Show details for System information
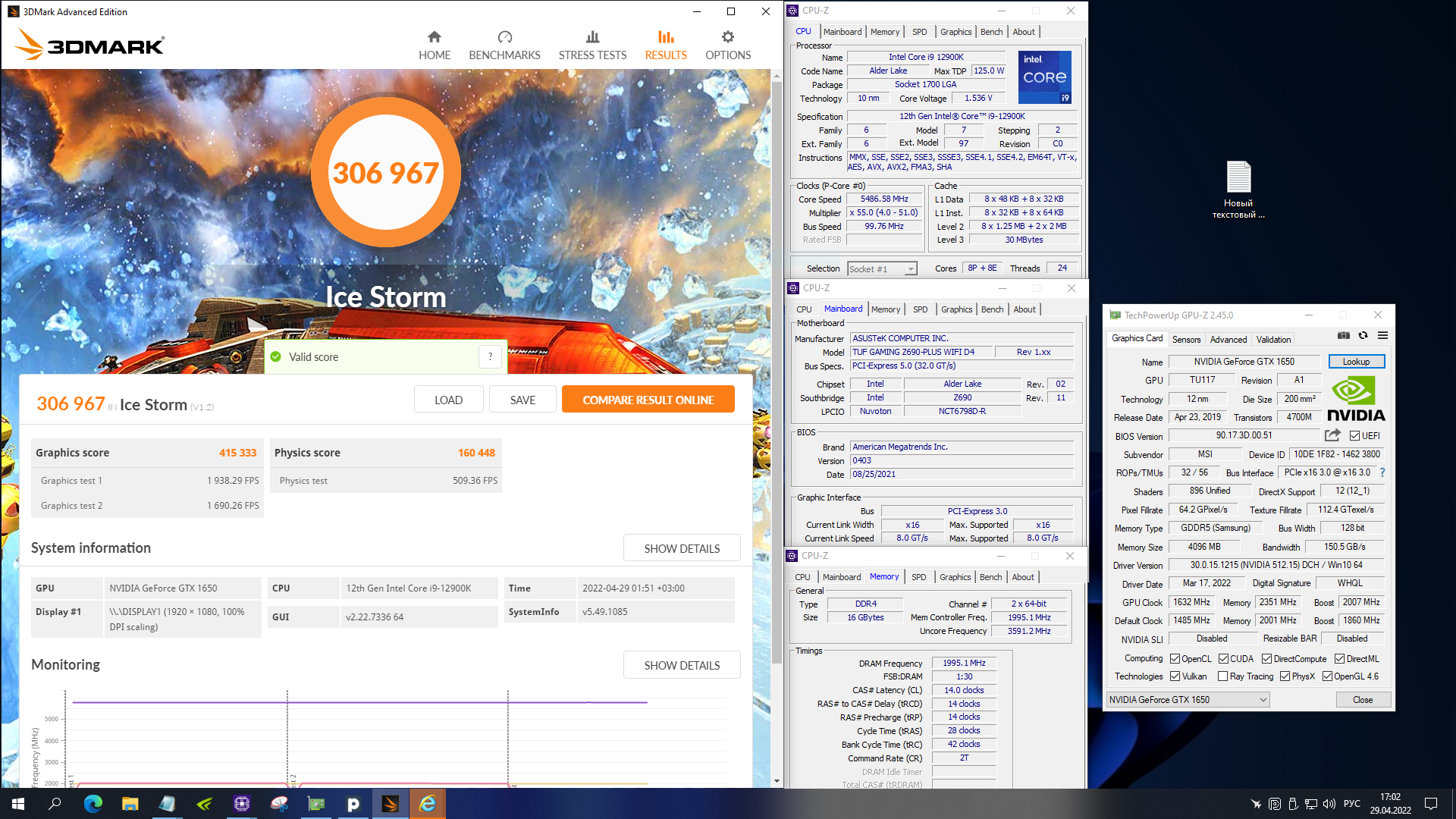The height and width of the screenshot is (819, 1456). (x=682, y=548)
